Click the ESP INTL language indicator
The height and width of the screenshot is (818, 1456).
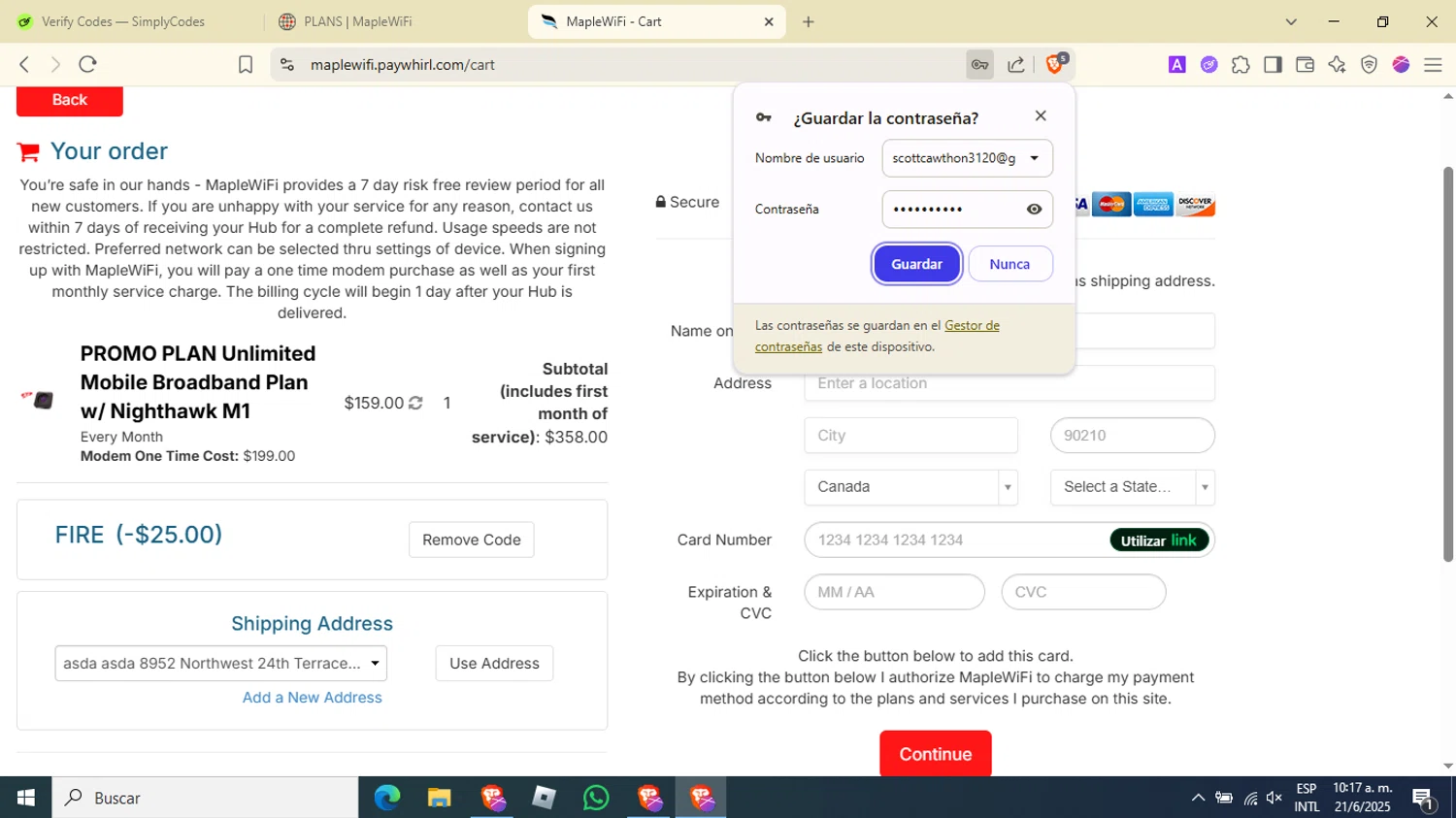(x=1307, y=798)
